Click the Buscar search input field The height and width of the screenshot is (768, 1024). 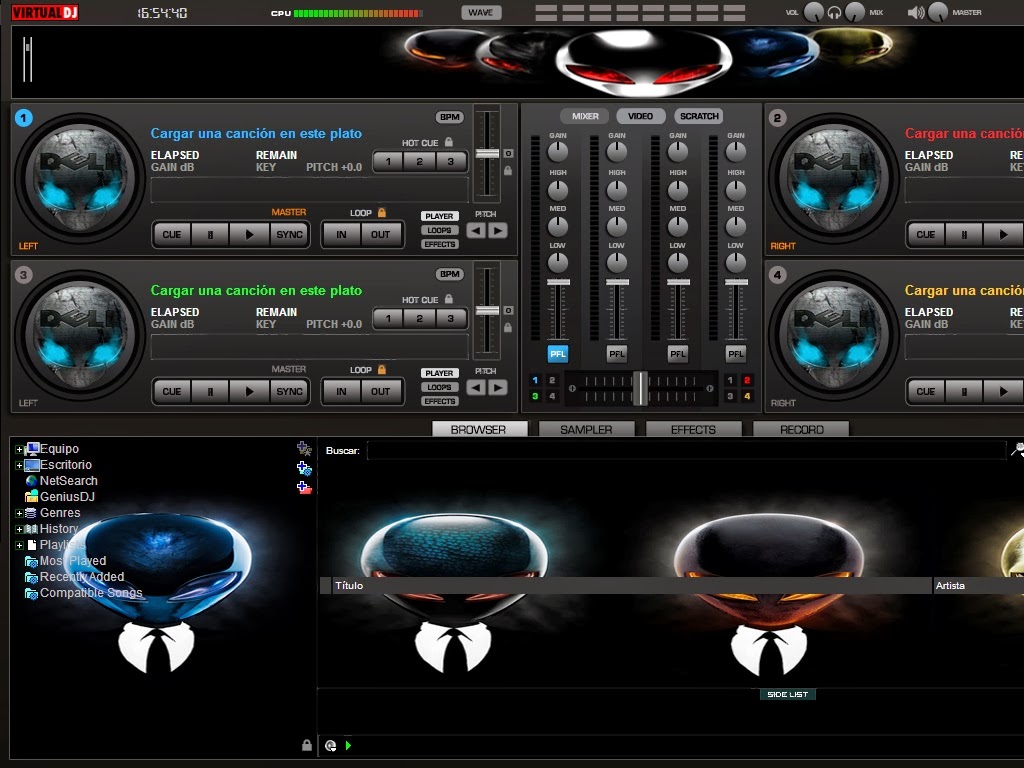point(600,450)
